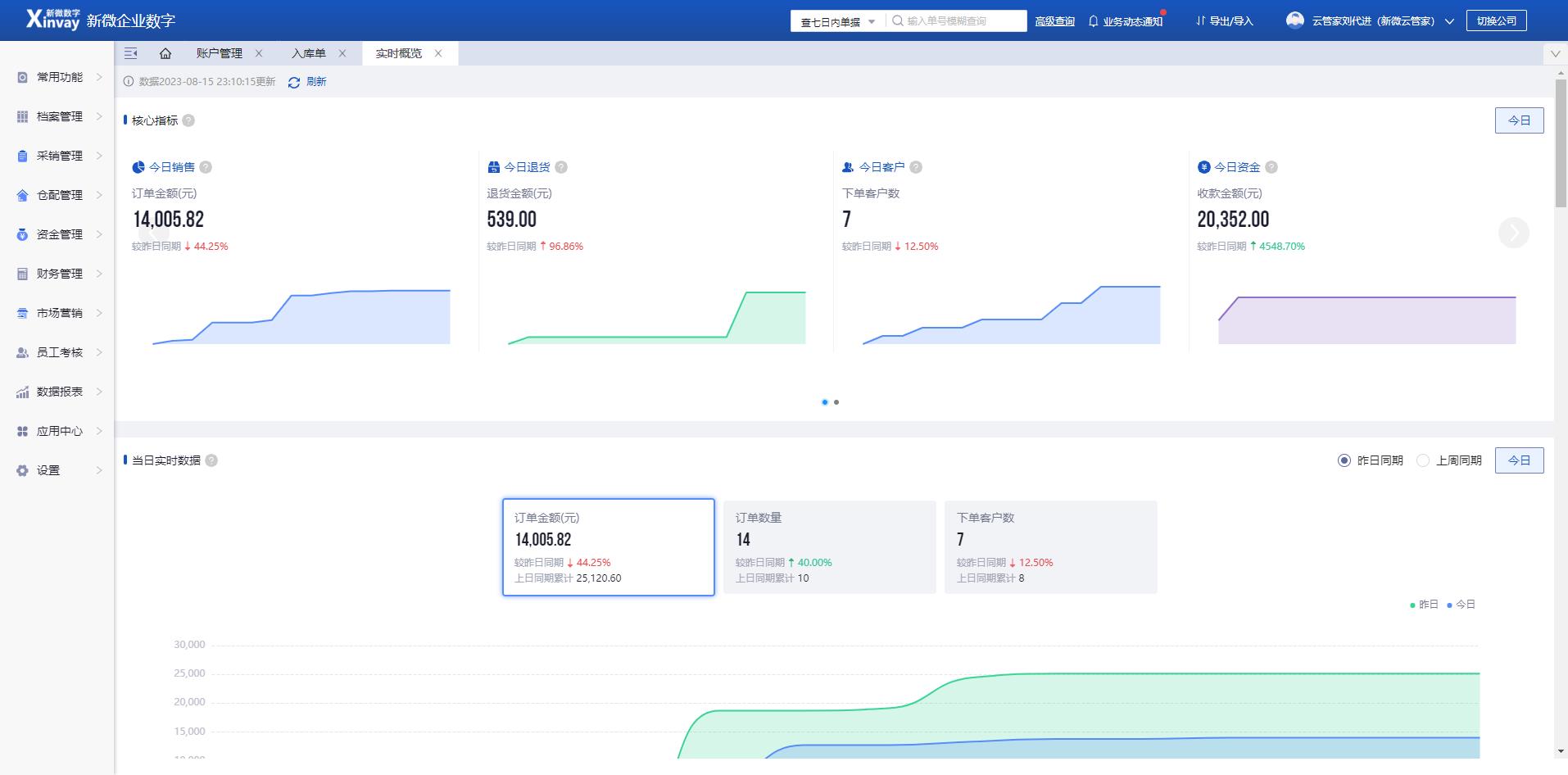Expand 常用功能 menu chevron
The width and height of the screenshot is (1568, 775).
click(x=99, y=77)
